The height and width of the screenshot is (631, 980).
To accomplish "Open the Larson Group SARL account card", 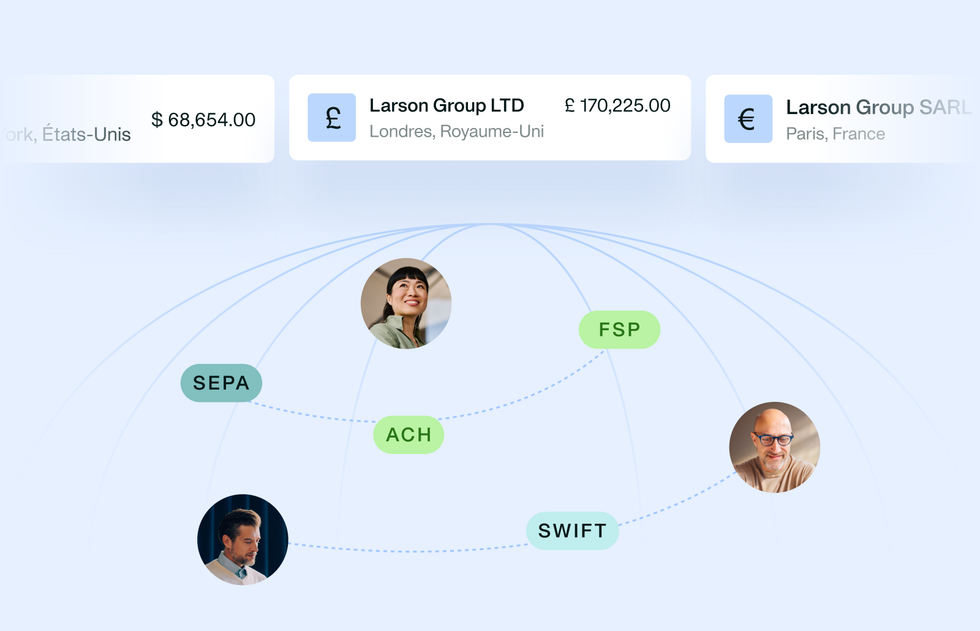I will (x=842, y=119).
